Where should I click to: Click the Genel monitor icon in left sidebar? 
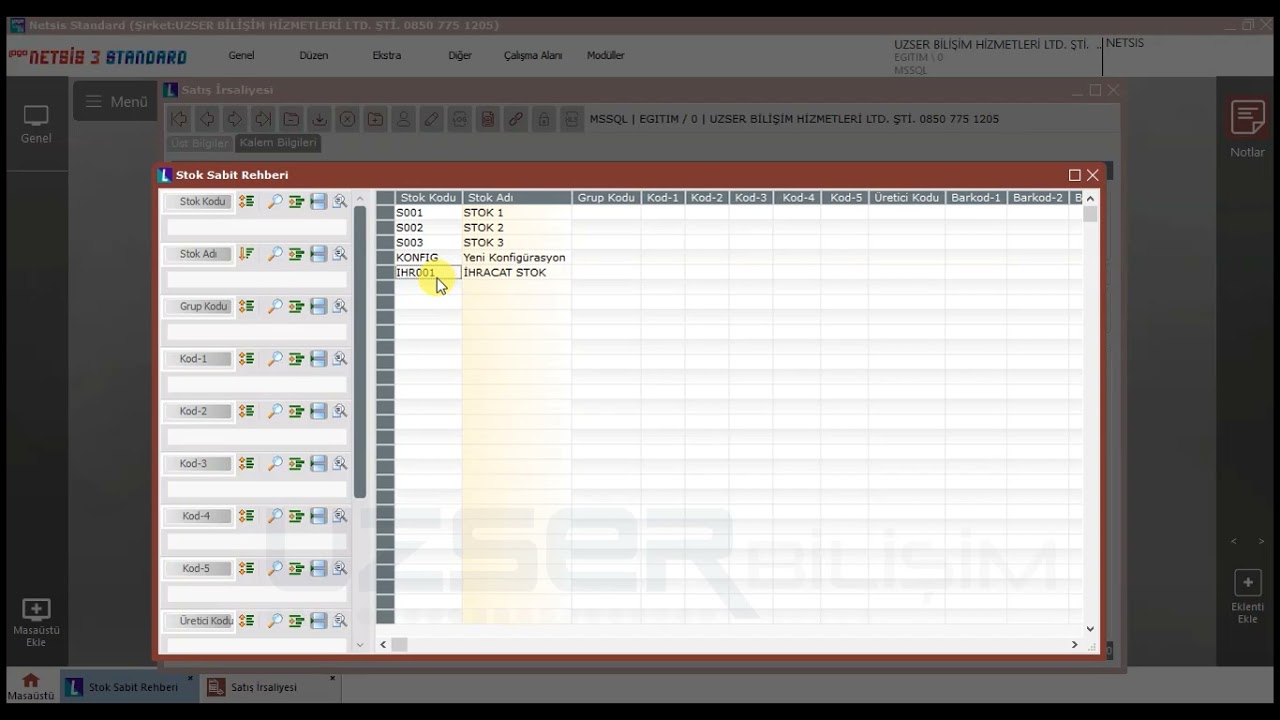tap(36, 116)
